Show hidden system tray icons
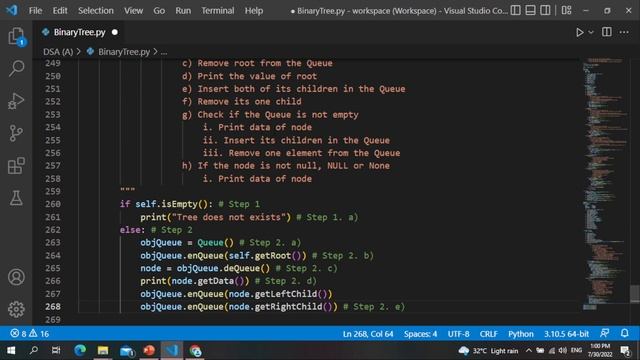Screen dimensions: 640x360 click(529, 351)
